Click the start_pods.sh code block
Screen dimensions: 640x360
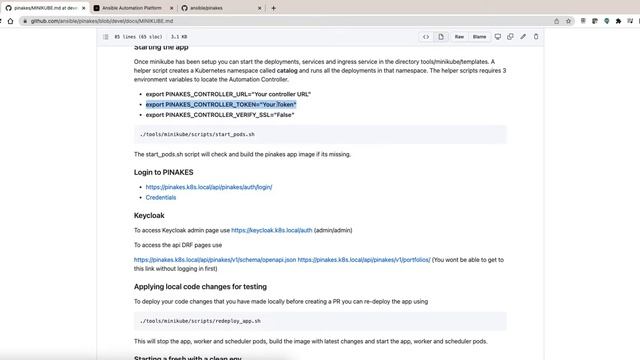tap(320, 134)
